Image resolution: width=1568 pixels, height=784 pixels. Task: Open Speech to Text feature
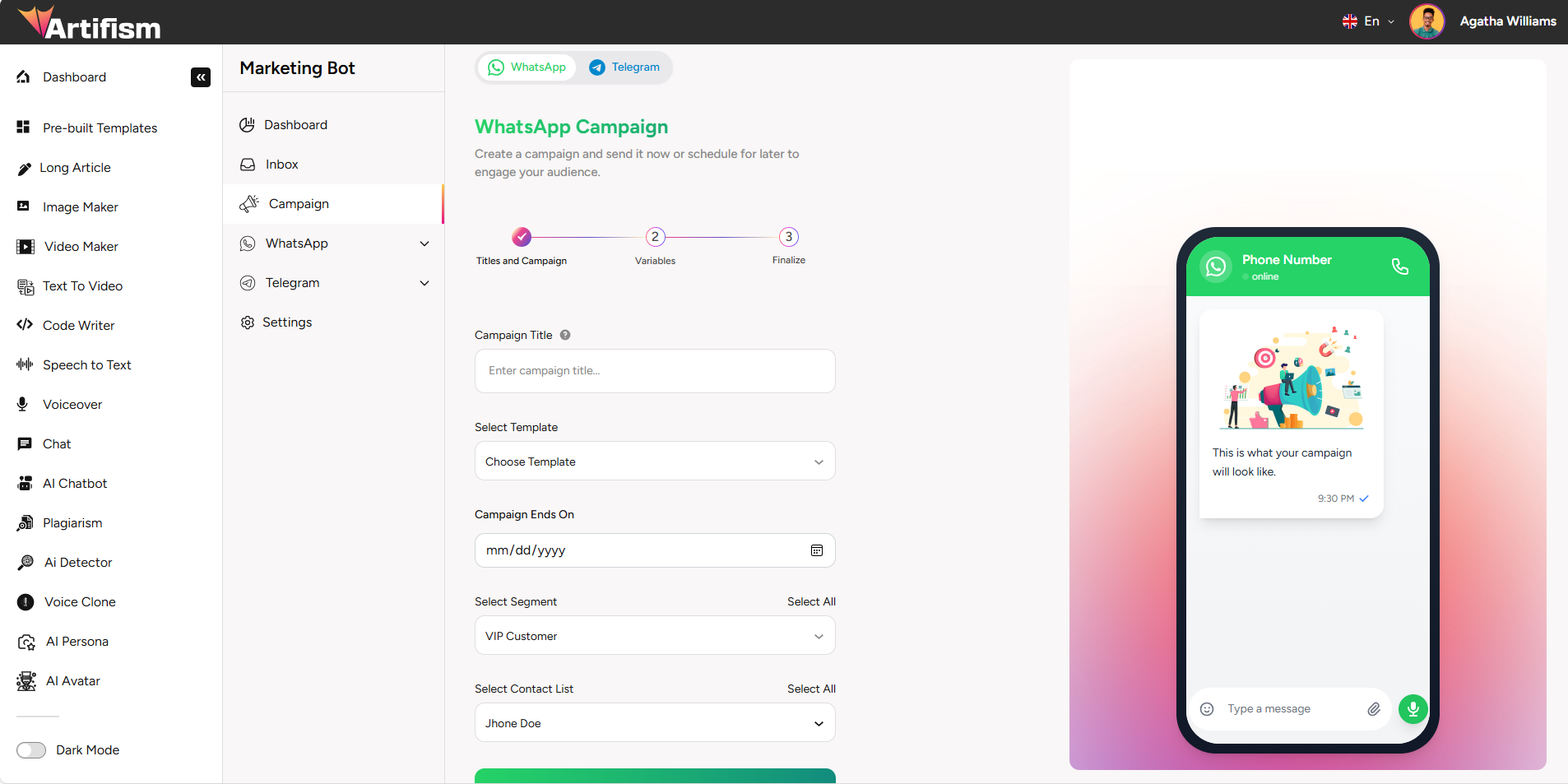pos(87,364)
